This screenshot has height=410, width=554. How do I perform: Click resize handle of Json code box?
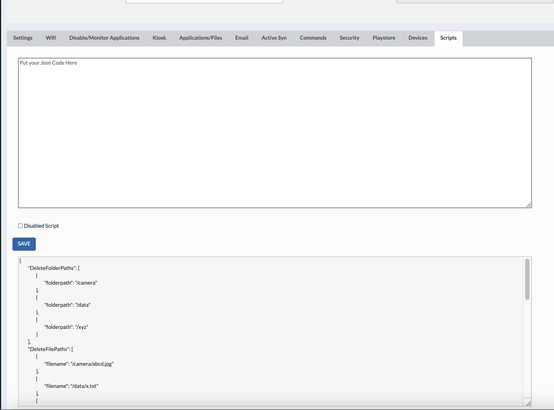pyautogui.click(x=529, y=205)
